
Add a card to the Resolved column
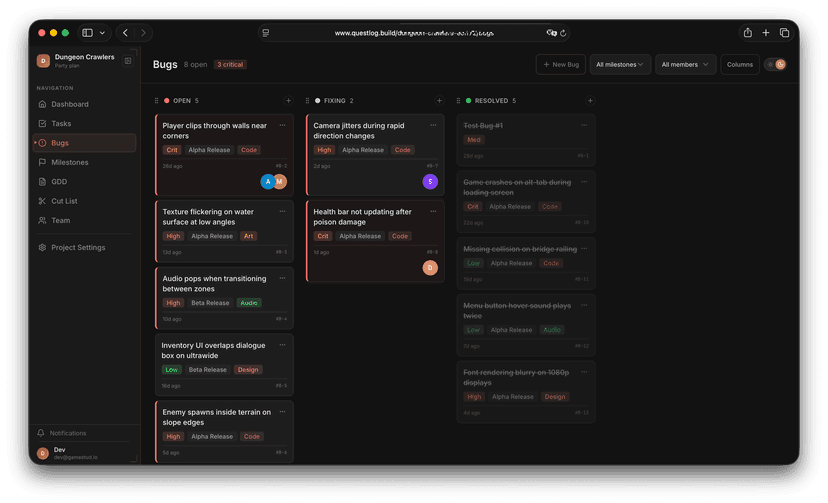590,101
